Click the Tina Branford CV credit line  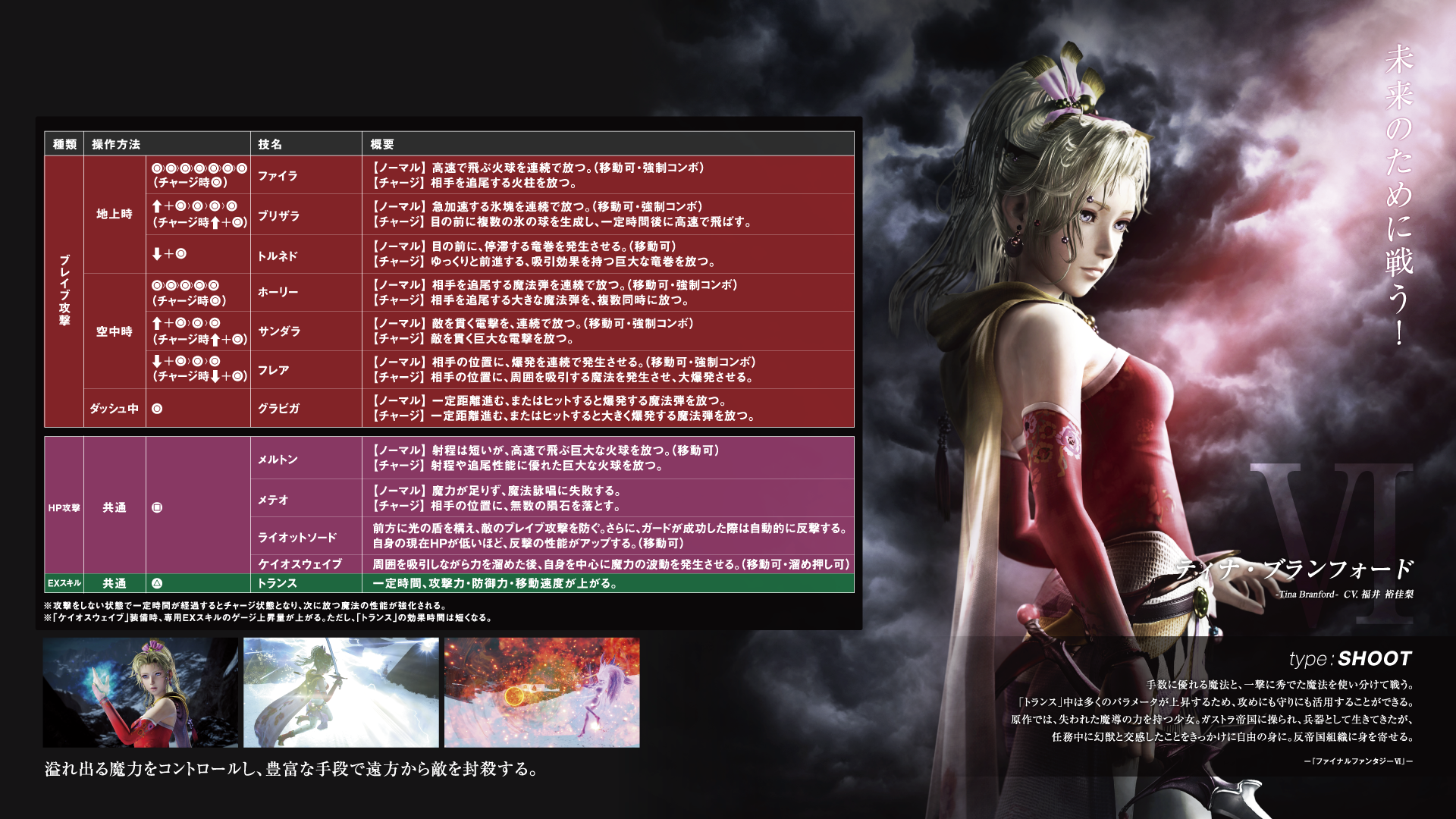(x=1345, y=595)
